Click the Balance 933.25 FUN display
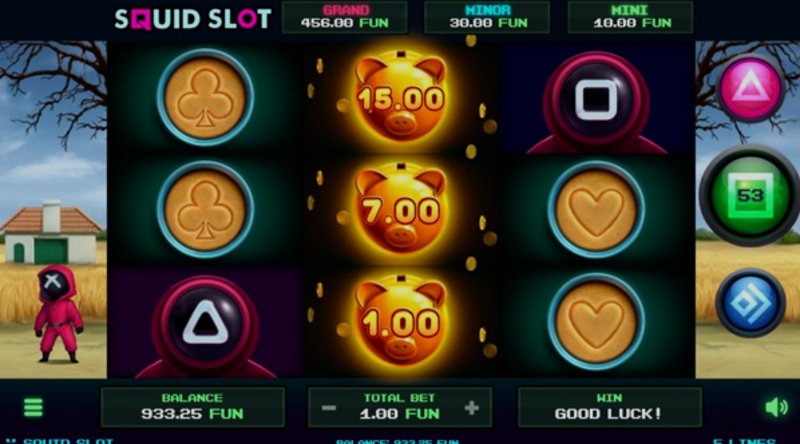The height and width of the screenshot is (444, 800). (x=193, y=407)
